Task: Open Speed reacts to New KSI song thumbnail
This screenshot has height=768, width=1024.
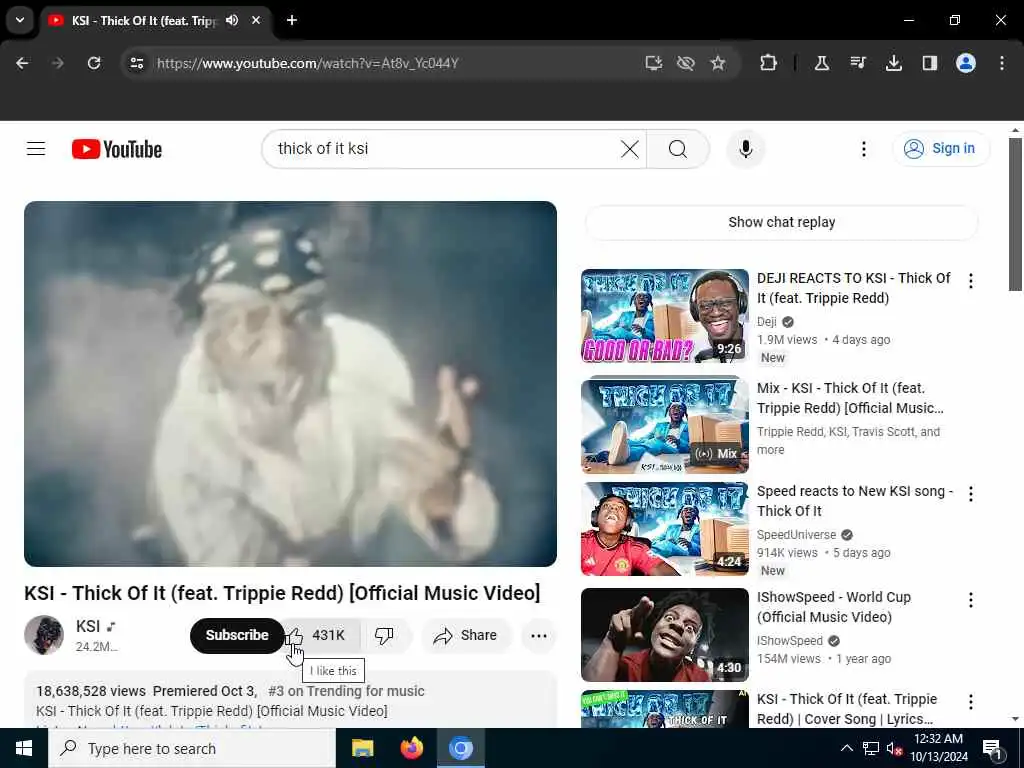Action: pyautogui.click(x=665, y=529)
